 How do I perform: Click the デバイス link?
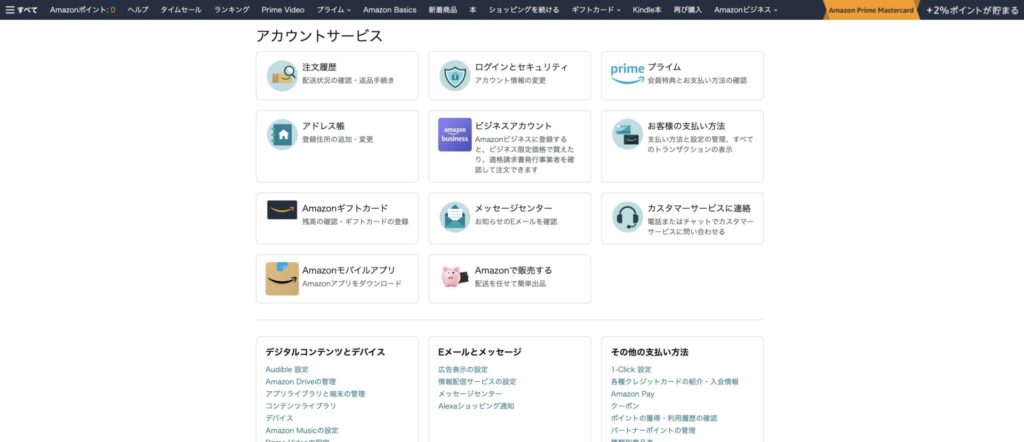[279, 418]
